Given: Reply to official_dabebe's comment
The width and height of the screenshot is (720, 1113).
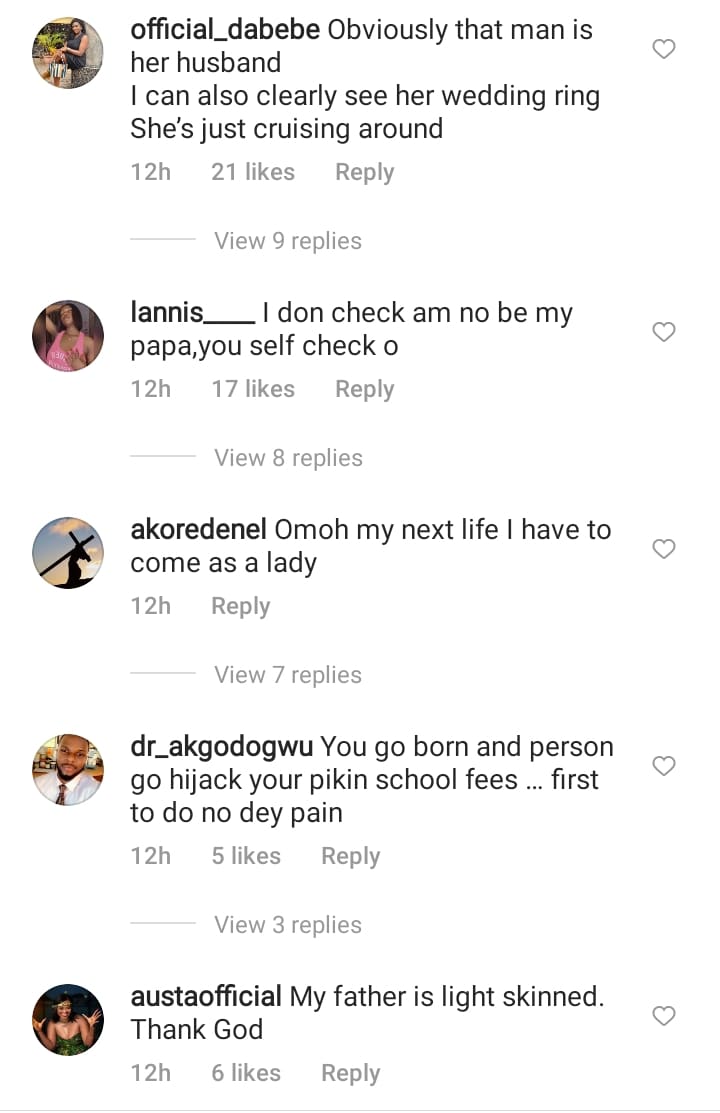Looking at the screenshot, I should (364, 172).
